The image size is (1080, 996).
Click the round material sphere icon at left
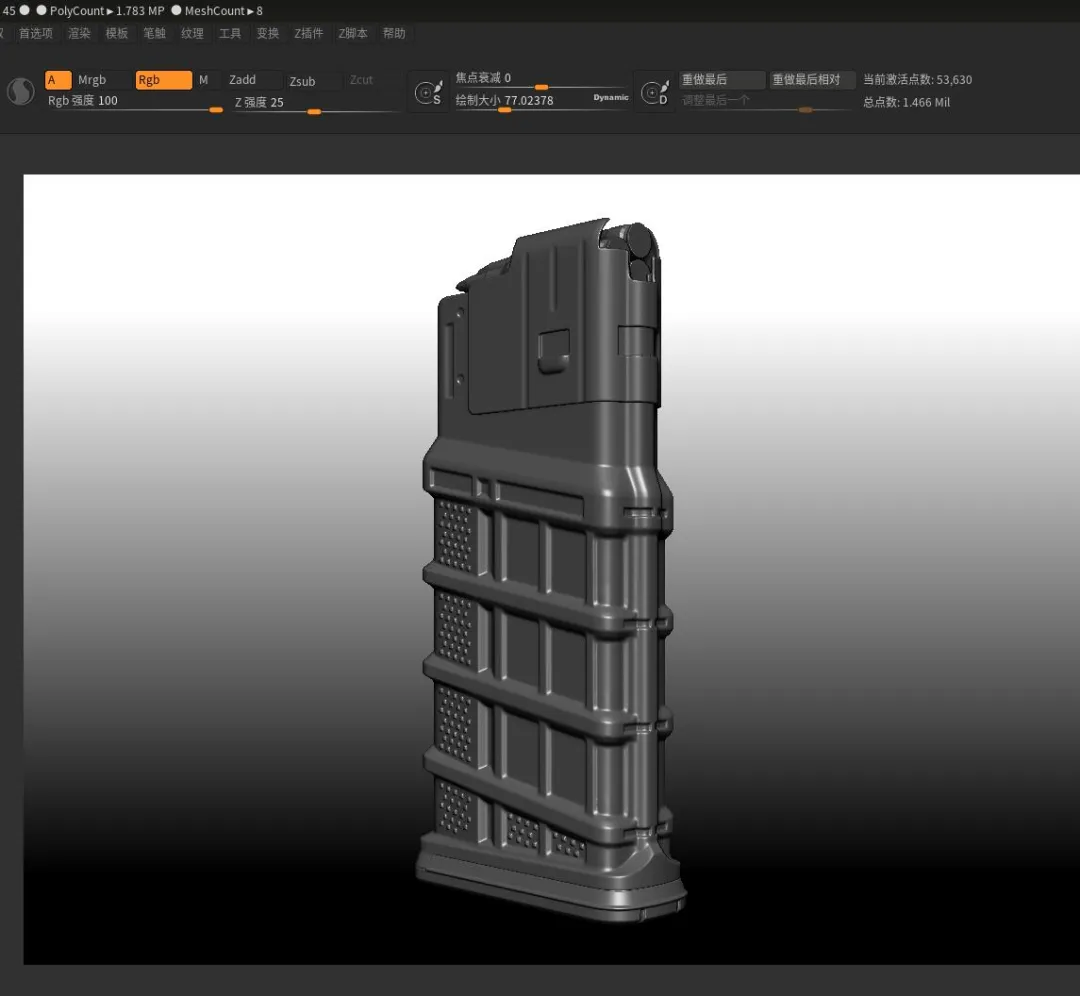(x=20, y=92)
